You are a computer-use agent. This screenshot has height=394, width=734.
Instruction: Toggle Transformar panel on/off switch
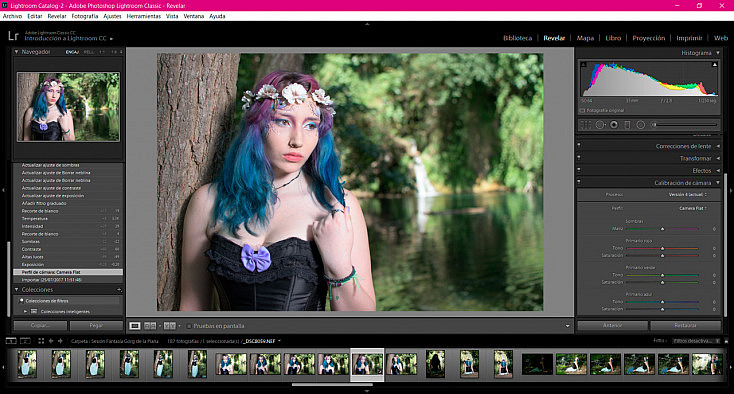coord(579,158)
